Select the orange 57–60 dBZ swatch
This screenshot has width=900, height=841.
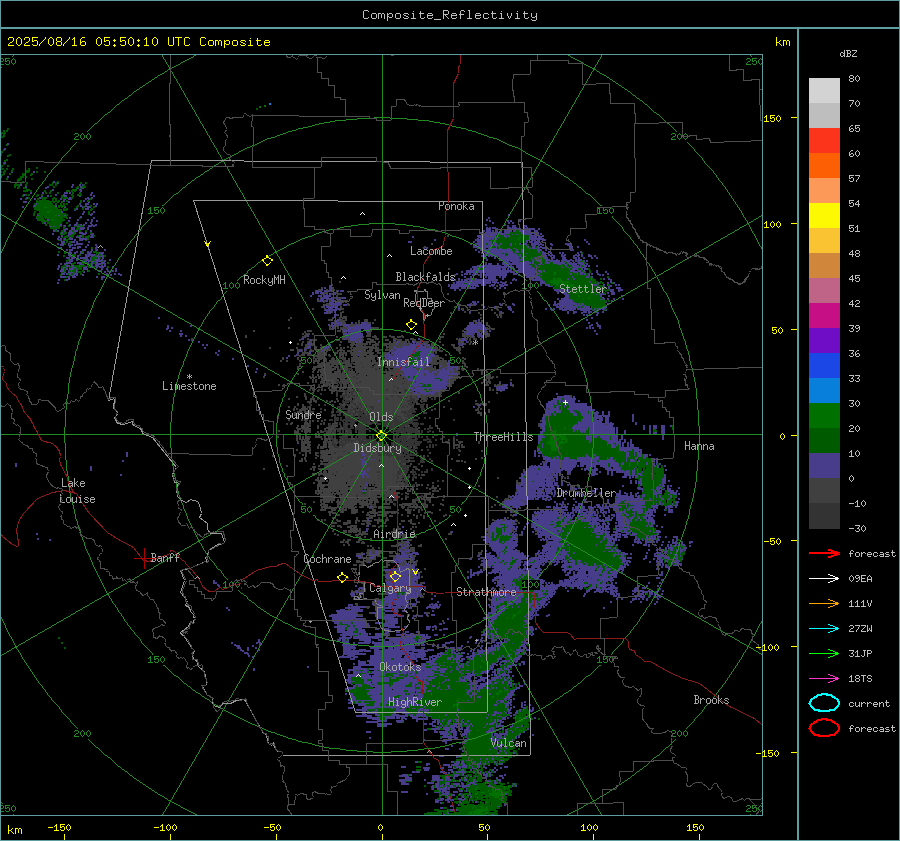pyautogui.click(x=824, y=166)
